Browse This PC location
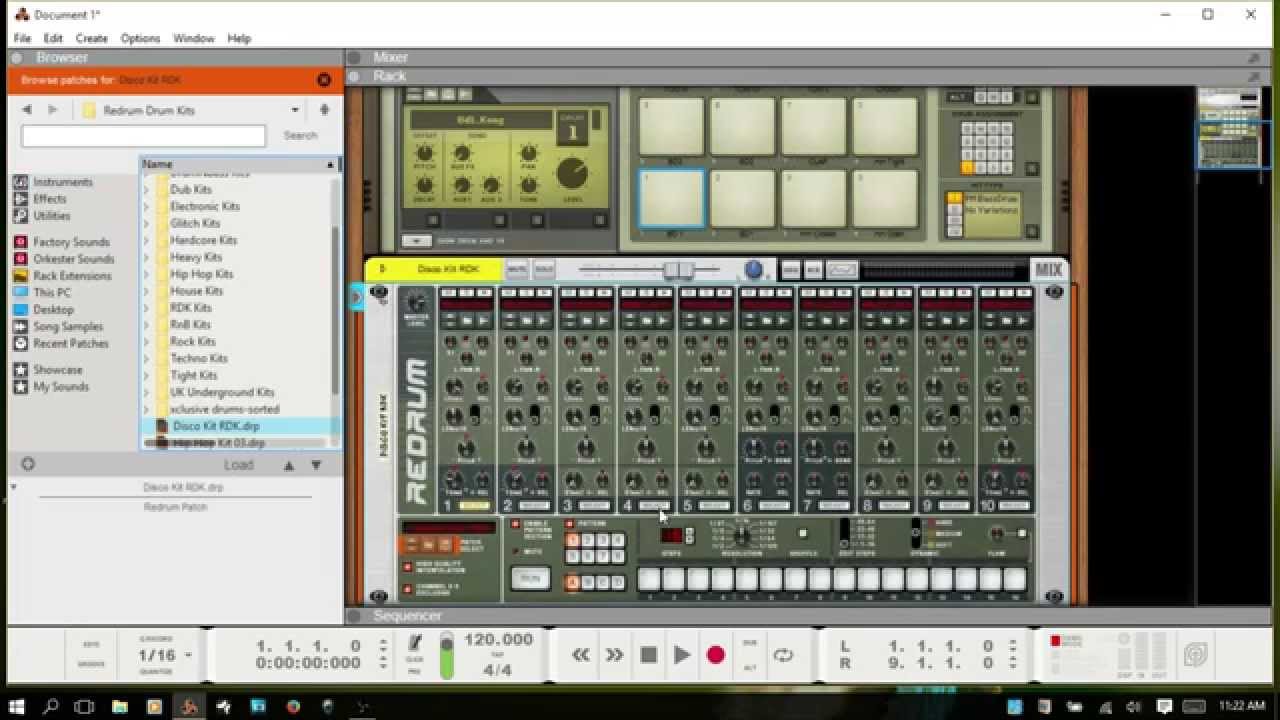The width and height of the screenshot is (1280, 720). tap(42, 293)
